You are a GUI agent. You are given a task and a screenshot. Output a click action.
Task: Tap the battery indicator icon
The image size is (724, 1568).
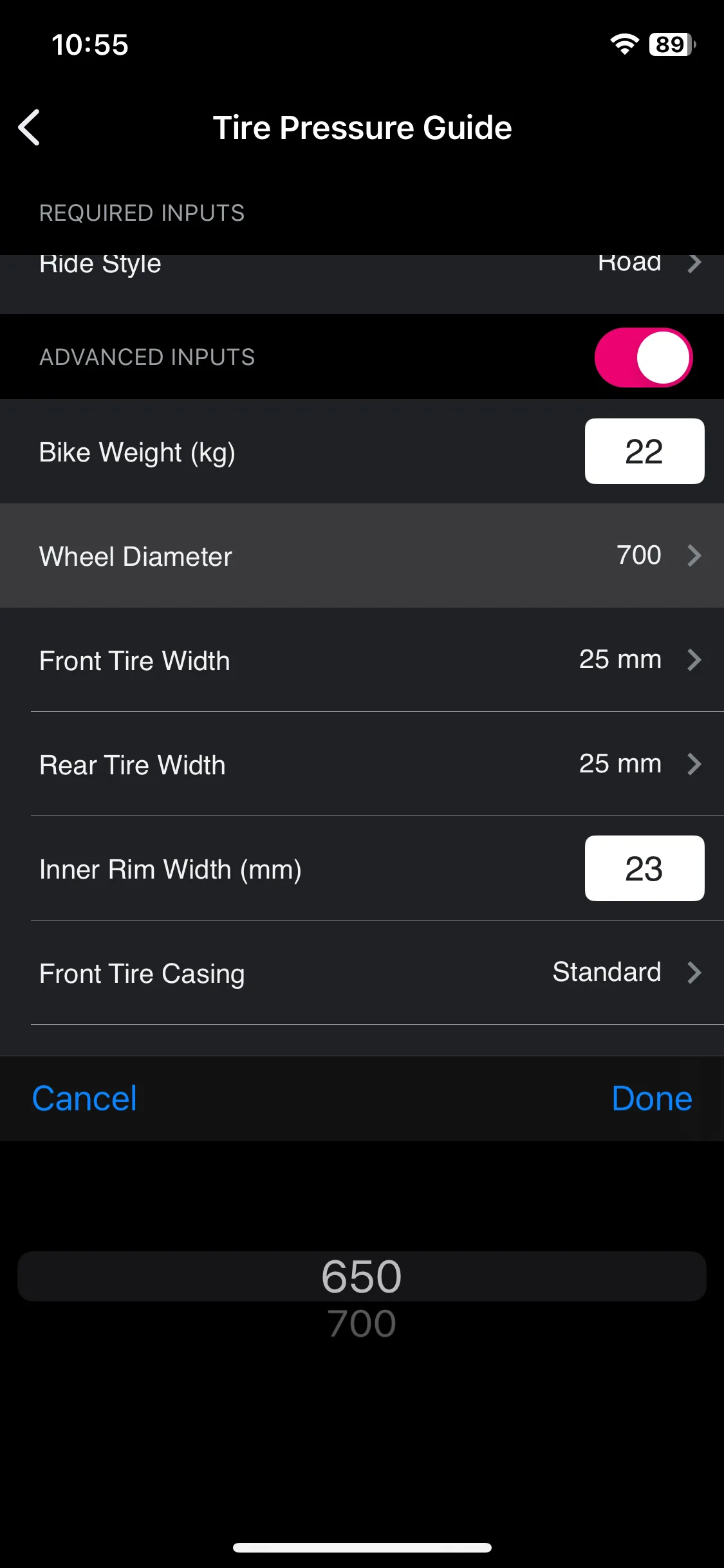tap(673, 44)
